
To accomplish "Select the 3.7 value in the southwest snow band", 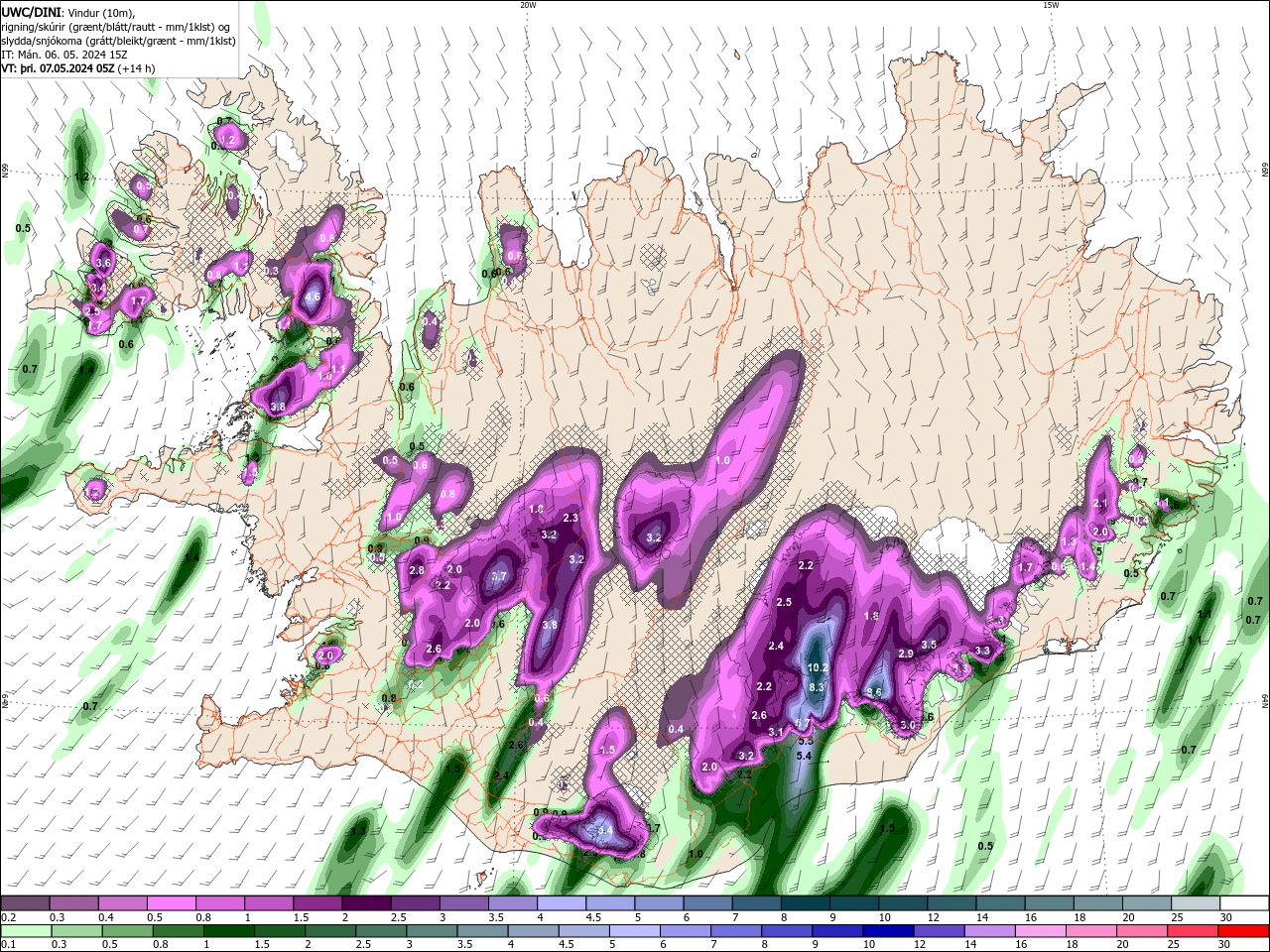I will (x=499, y=576).
